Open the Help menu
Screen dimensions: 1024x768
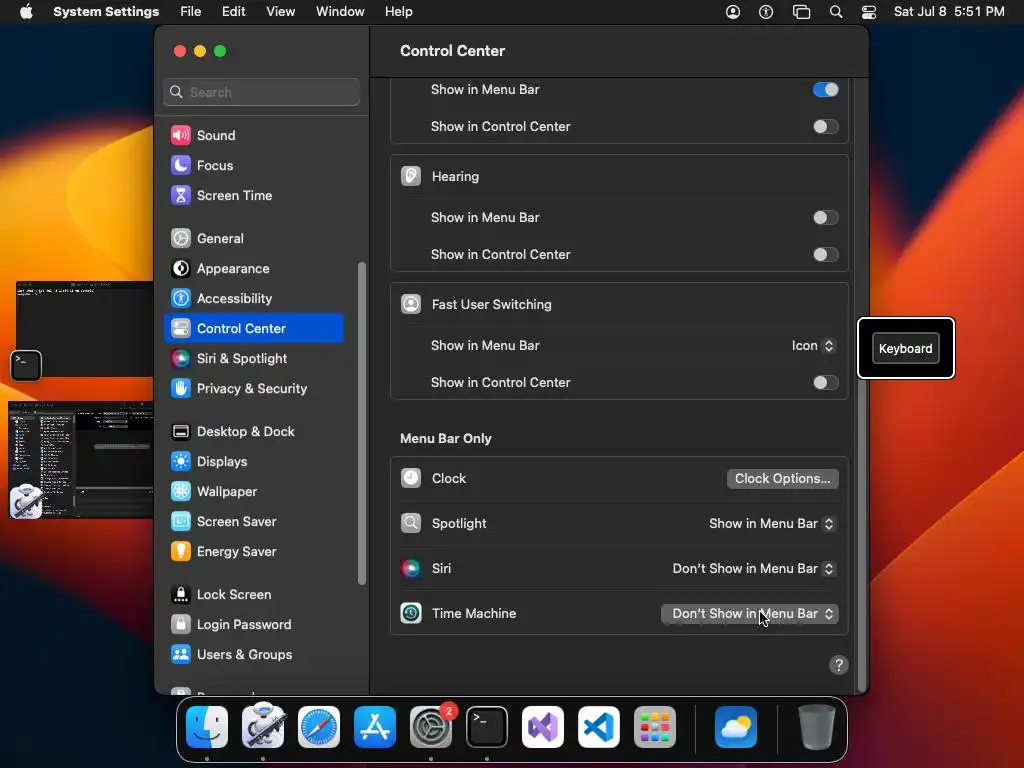coord(398,12)
